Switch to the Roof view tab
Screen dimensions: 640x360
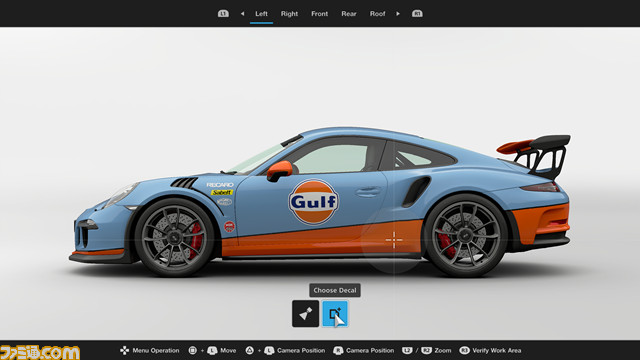pyautogui.click(x=377, y=13)
